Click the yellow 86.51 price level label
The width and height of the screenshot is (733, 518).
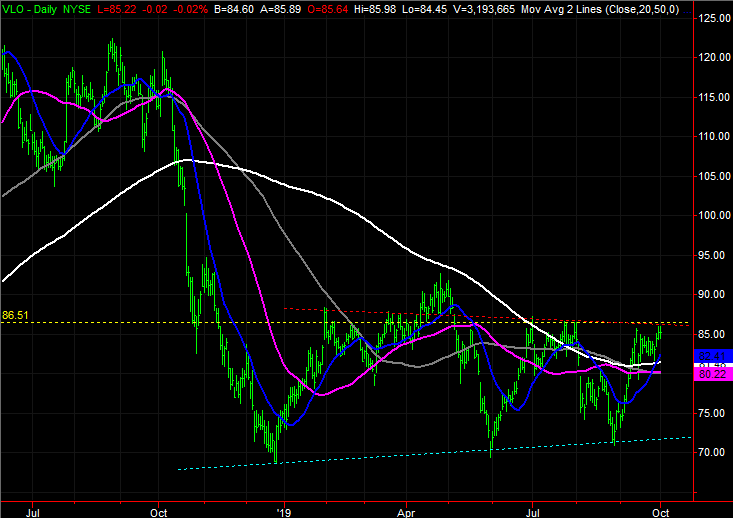coord(15,315)
